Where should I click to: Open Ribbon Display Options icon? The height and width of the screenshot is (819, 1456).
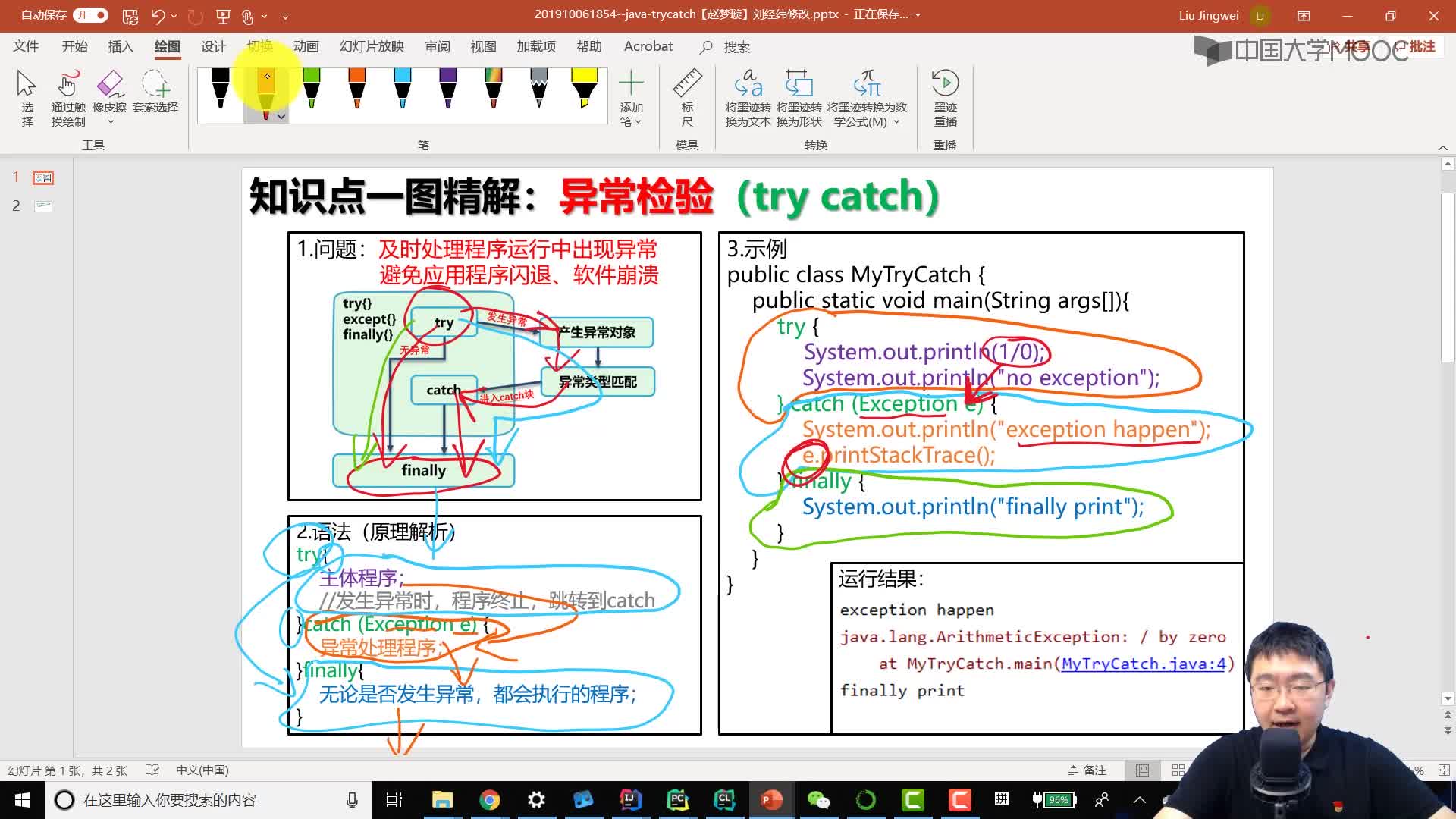1304,15
